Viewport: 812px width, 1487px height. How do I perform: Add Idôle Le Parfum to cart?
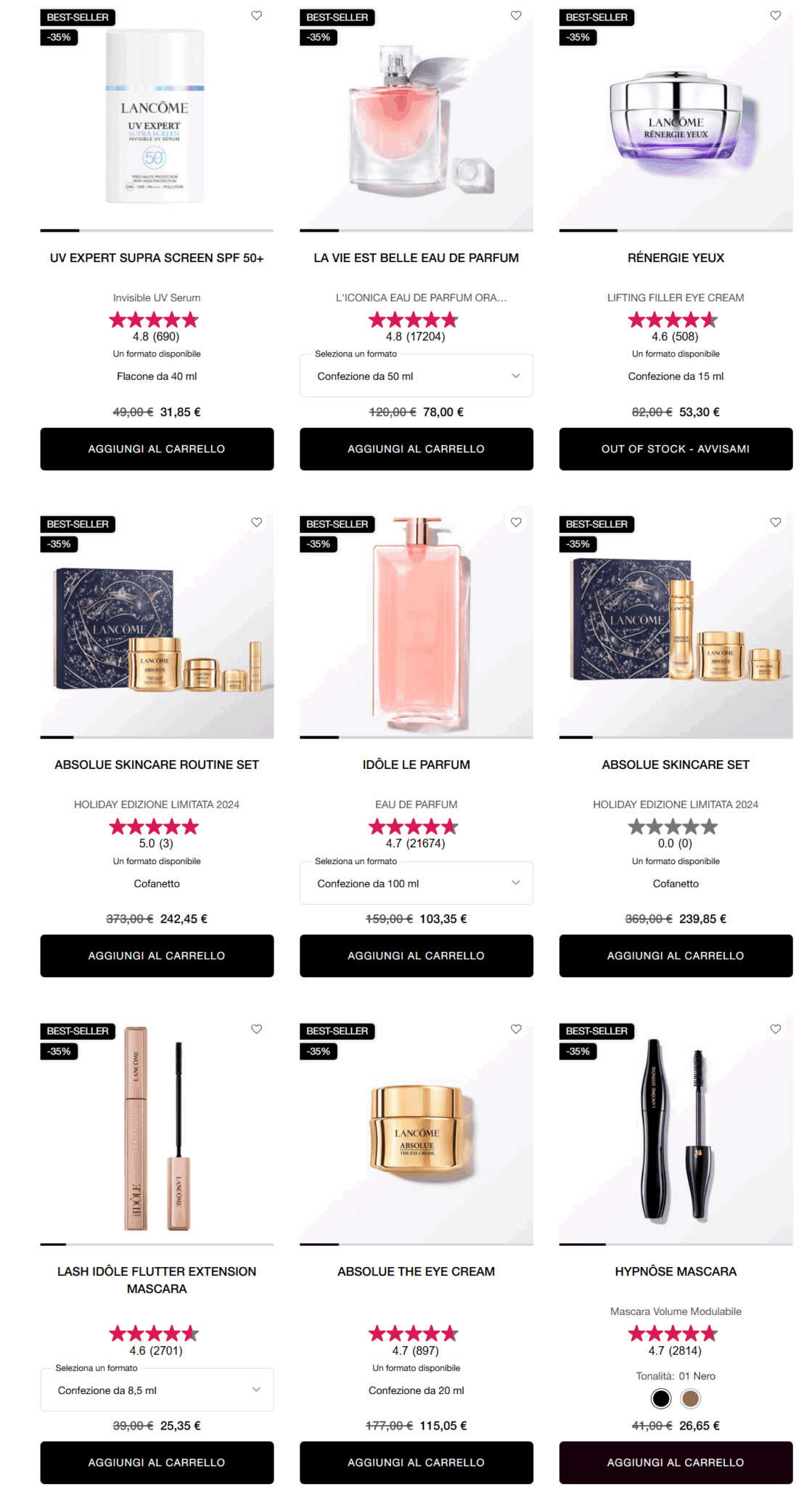coord(417,956)
